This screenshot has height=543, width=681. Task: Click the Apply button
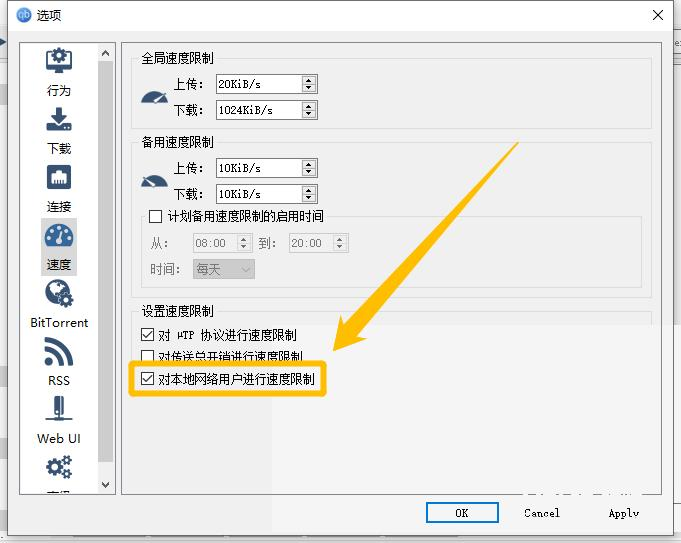pos(624,513)
